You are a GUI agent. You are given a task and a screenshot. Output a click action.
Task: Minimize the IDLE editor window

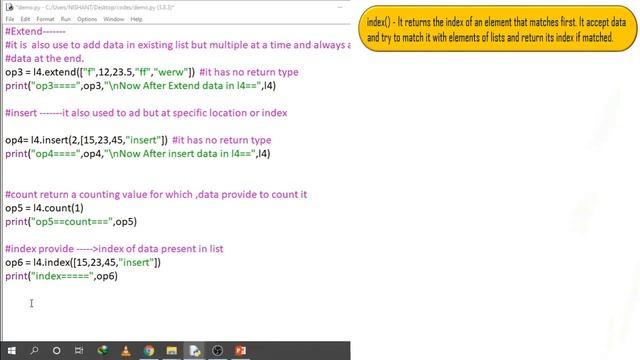pos(340,7)
